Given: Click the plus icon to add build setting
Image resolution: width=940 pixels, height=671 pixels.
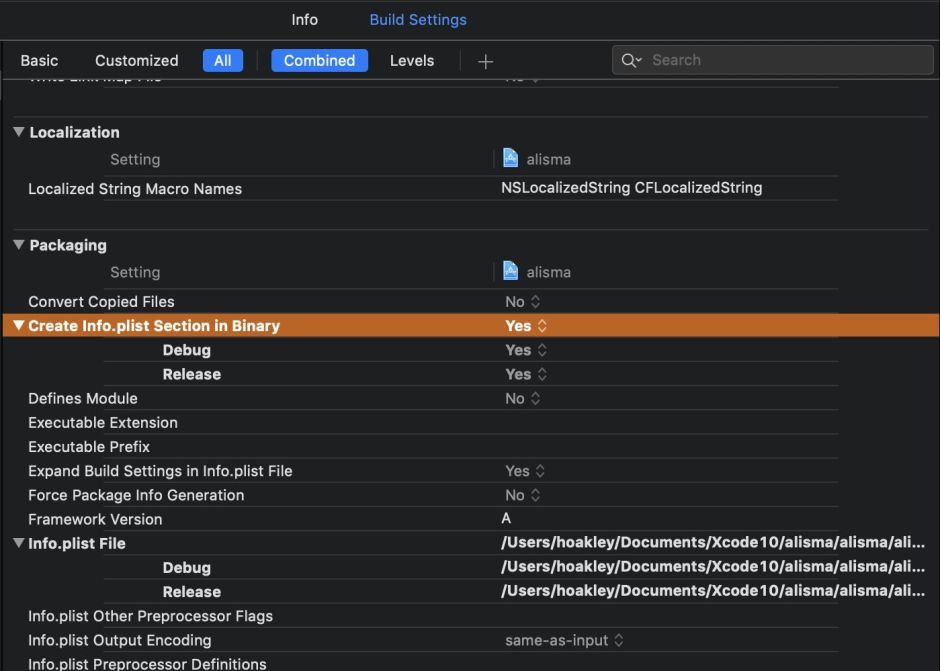Looking at the screenshot, I should tap(485, 61).
